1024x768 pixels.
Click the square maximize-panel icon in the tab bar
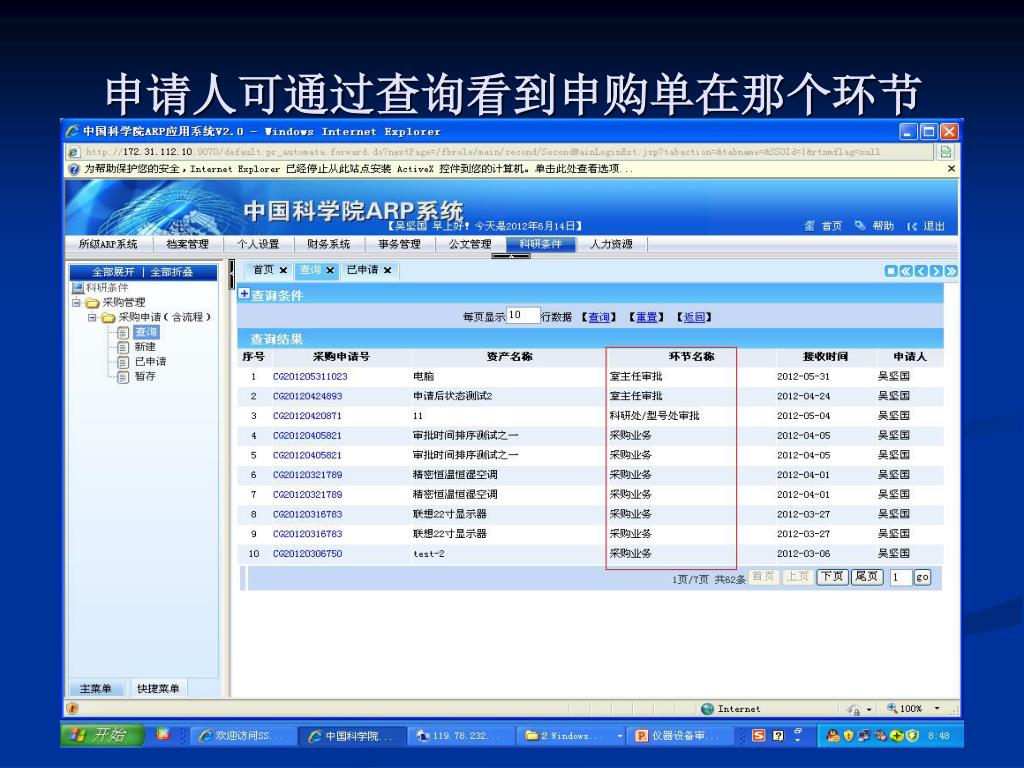891,271
